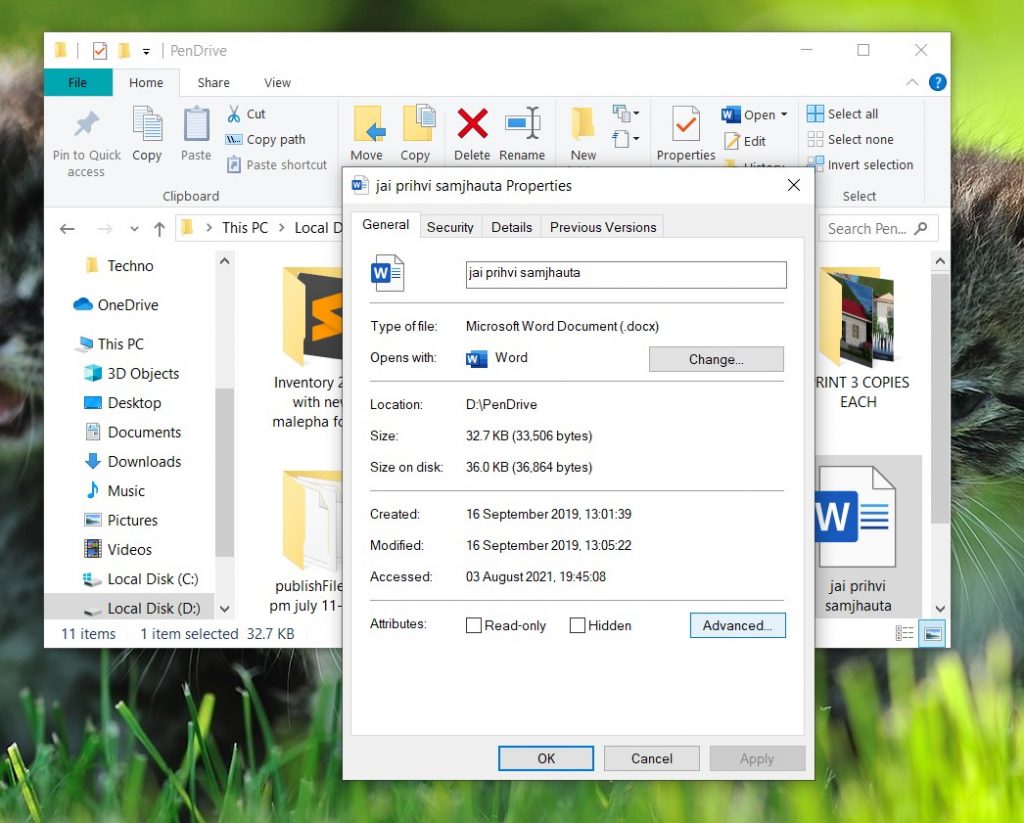Expand chevron after This PC in address bar
The width and height of the screenshot is (1024, 823).
281,227
